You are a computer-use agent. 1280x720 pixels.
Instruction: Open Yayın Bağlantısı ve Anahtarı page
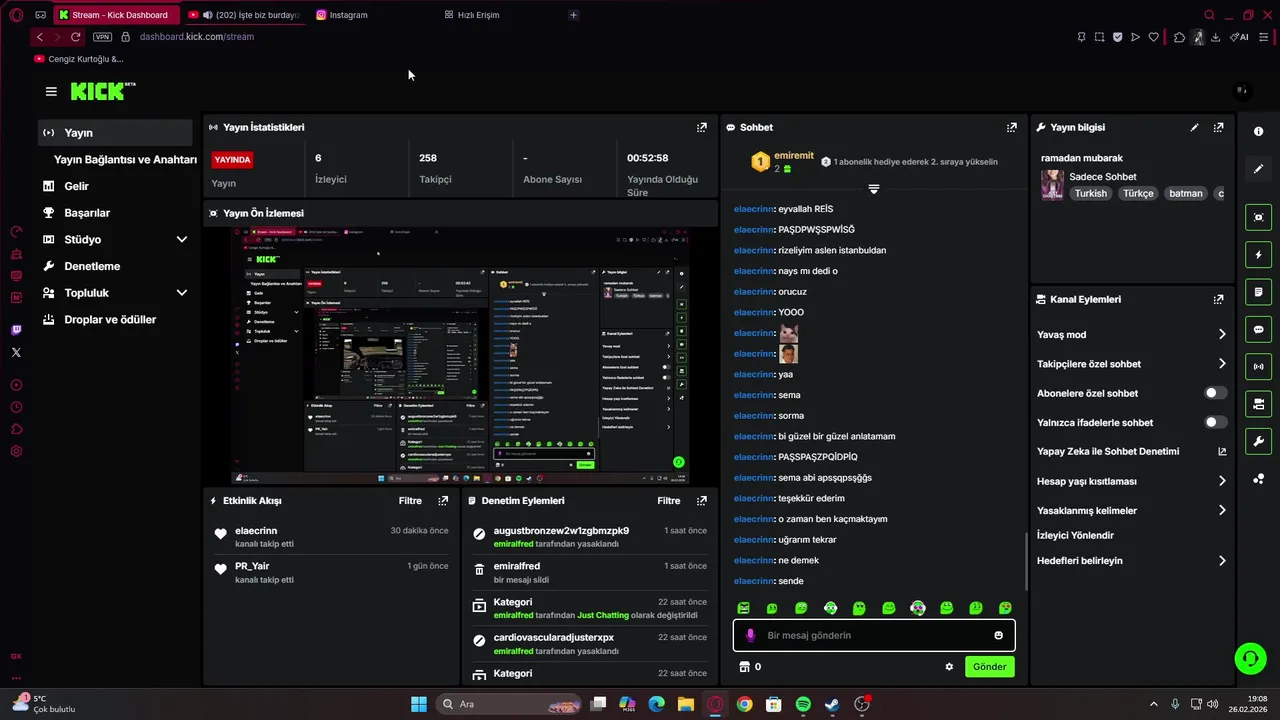(125, 160)
